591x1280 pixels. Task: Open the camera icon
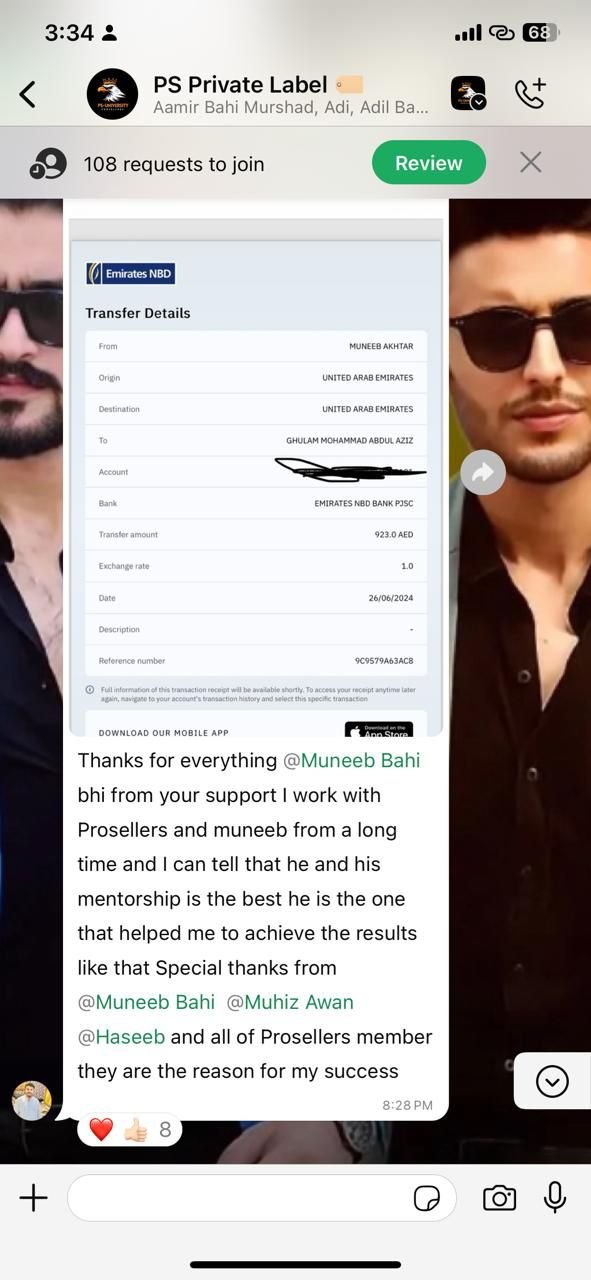tap(500, 1198)
